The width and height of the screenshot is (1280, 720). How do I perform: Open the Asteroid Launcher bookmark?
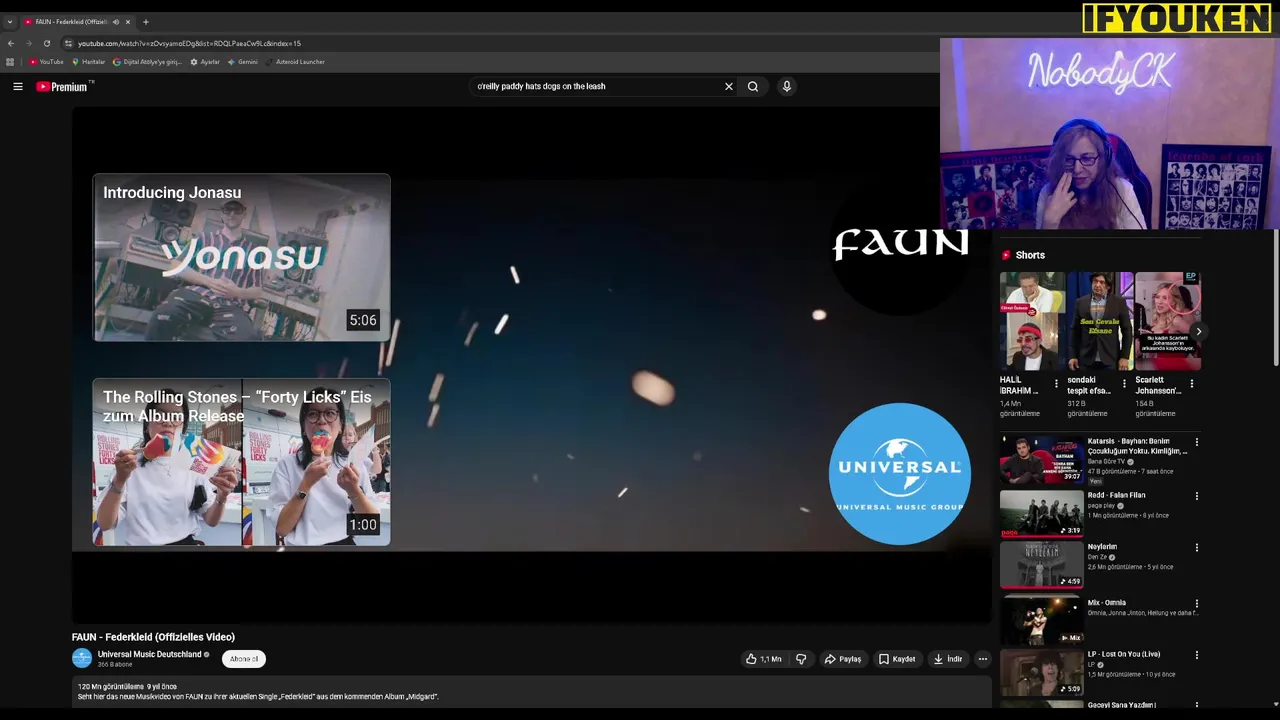(296, 62)
